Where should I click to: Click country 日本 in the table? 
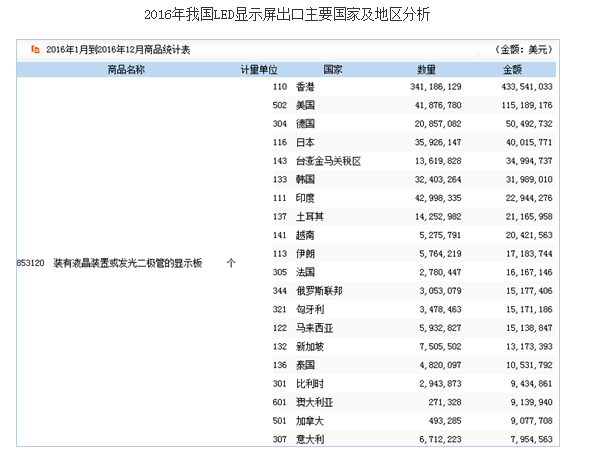click(305, 142)
